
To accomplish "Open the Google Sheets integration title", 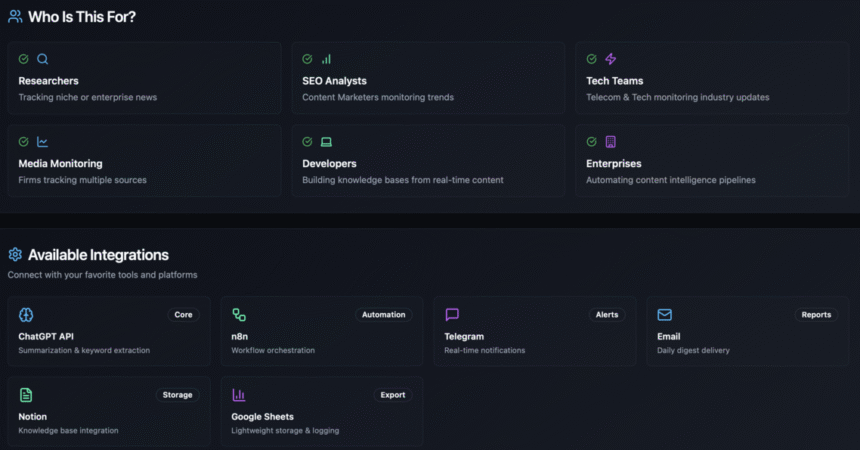I will tap(262, 417).
